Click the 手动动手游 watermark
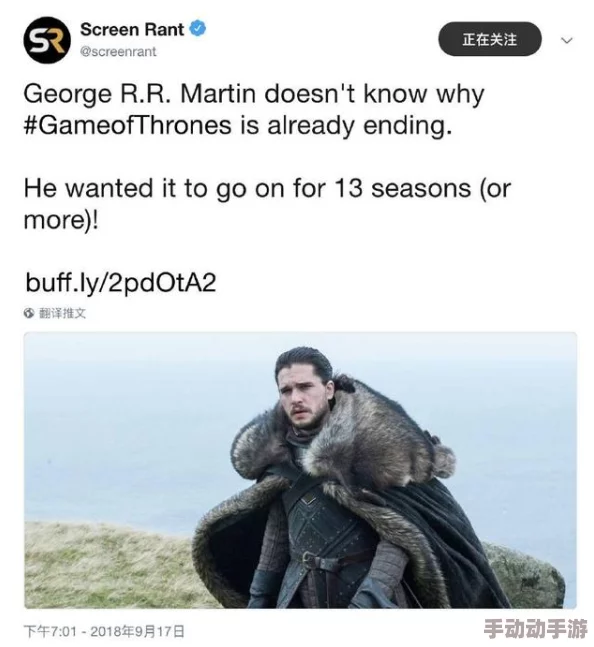The height and width of the screenshot is (647, 594). (535, 629)
